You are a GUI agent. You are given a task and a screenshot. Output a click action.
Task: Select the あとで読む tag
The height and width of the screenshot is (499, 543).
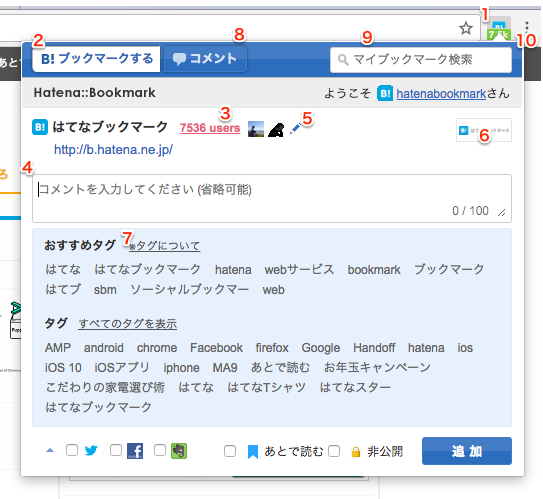(280, 367)
